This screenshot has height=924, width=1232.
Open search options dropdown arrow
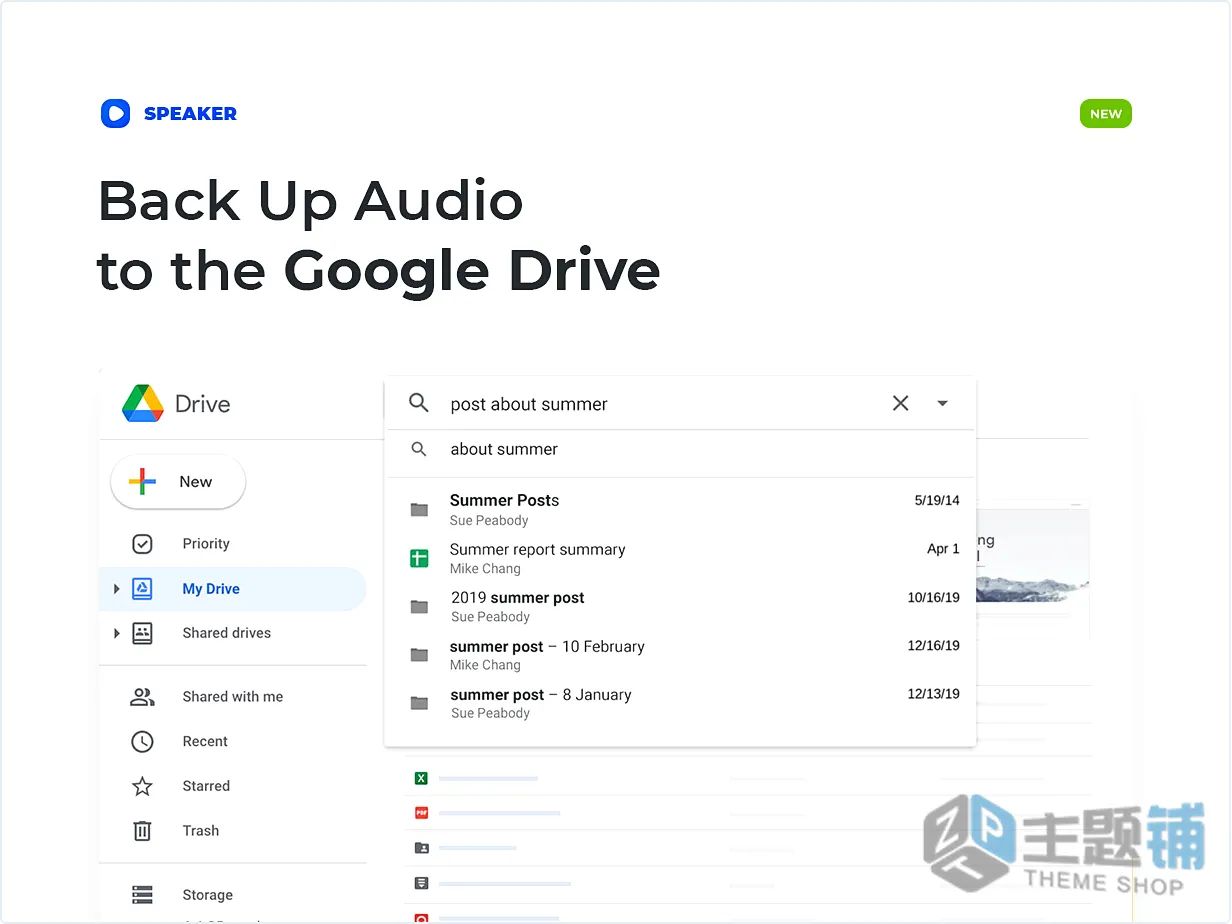[942, 403]
